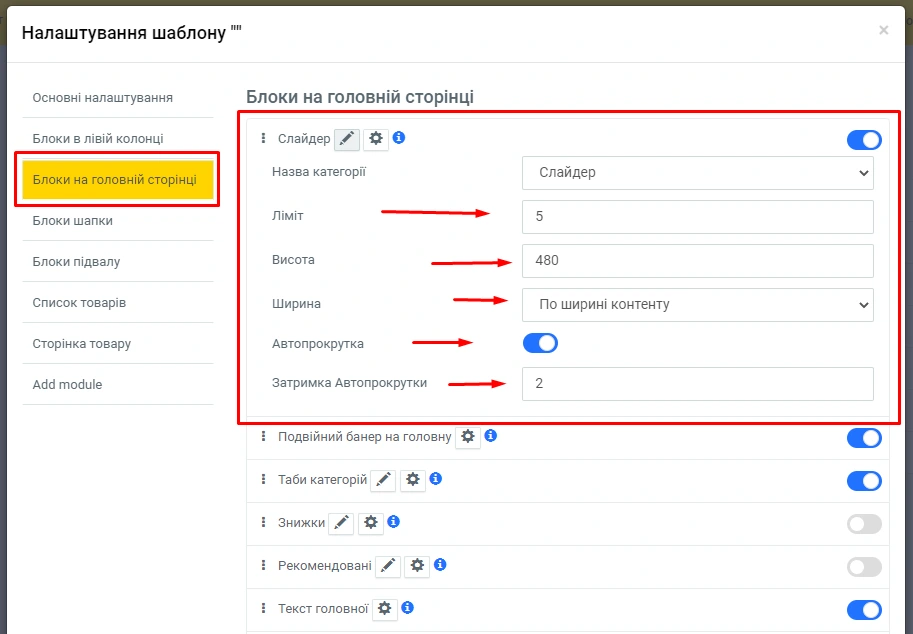
Task: Show info icon for Текст головної
Action: click(x=408, y=607)
